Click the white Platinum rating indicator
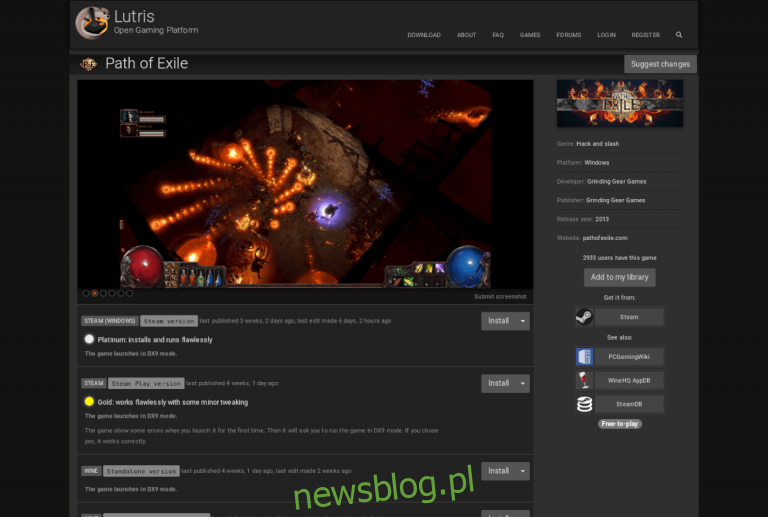768x517 pixels. pyautogui.click(x=89, y=339)
